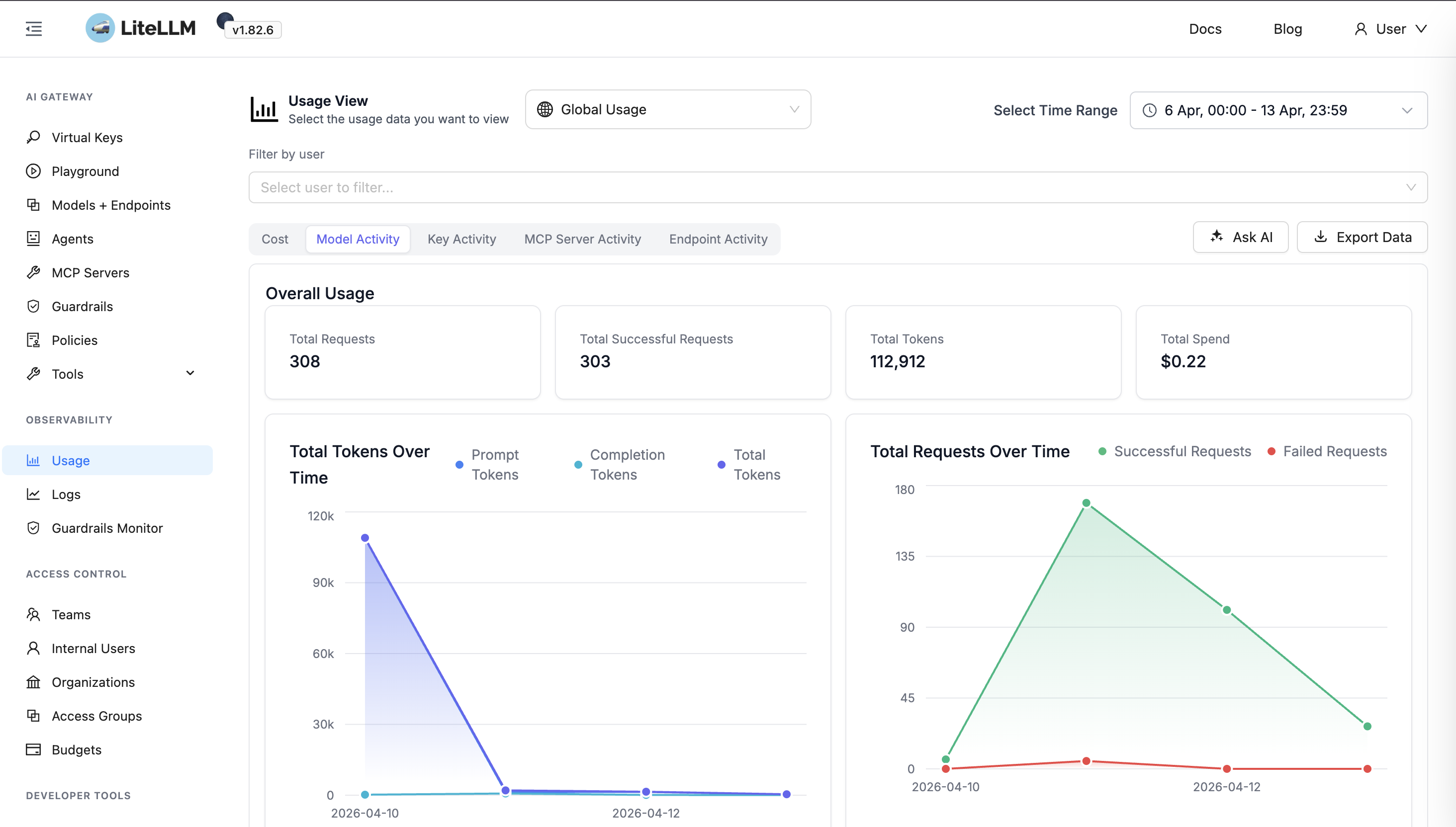Select Teams using the people icon

click(x=33, y=614)
